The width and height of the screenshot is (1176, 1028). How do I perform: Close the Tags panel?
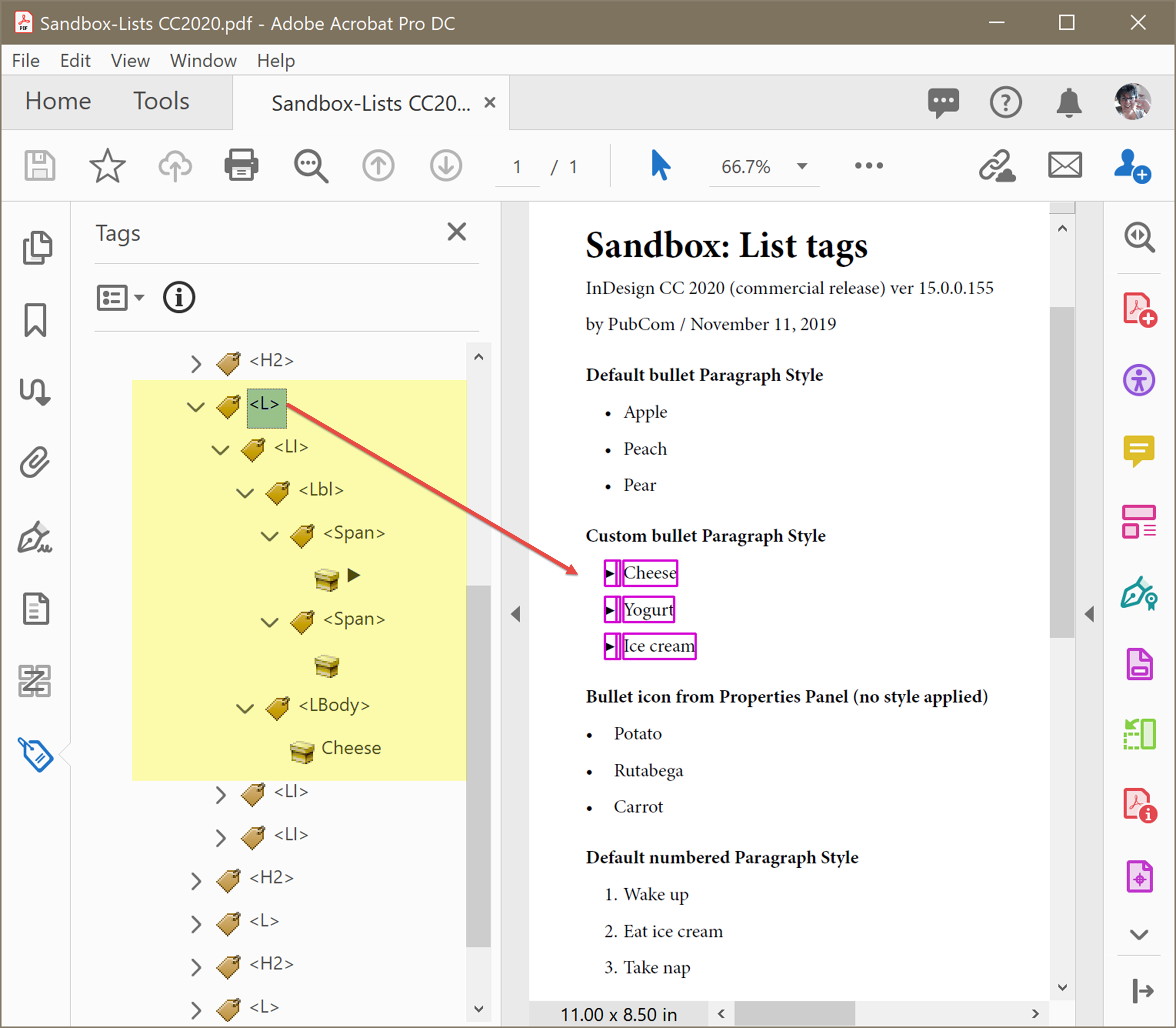(456, 232)
